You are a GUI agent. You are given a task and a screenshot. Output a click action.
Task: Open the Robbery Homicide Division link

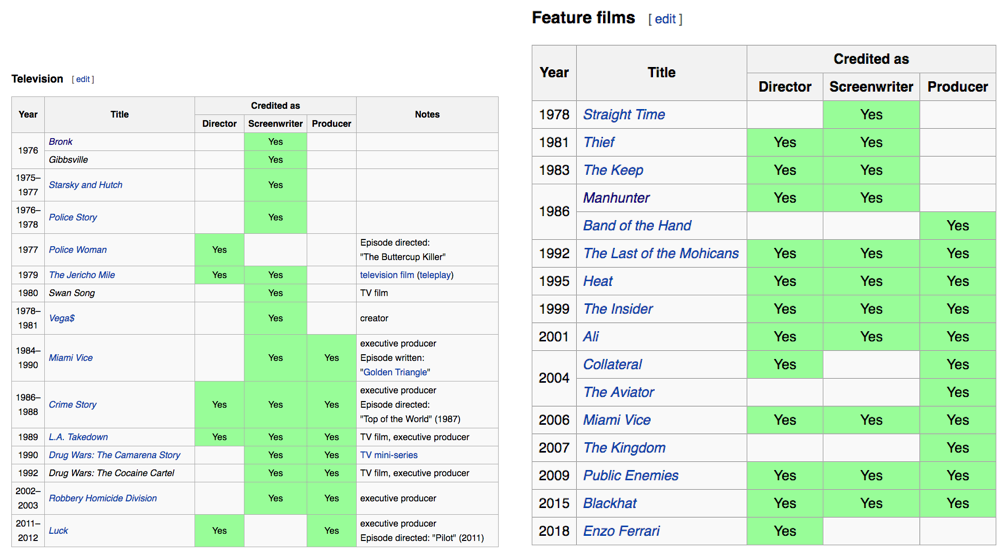(x=102, y=499)
